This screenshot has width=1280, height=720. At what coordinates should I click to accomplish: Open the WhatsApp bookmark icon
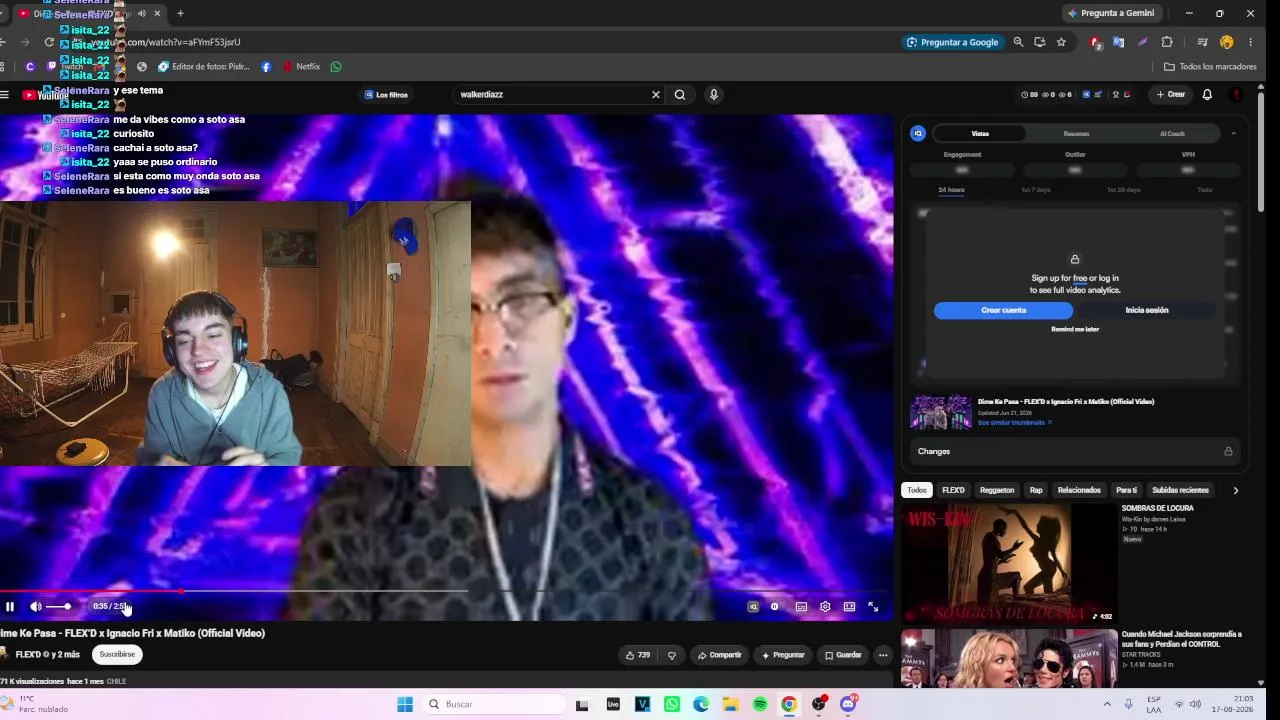point(336,67)
